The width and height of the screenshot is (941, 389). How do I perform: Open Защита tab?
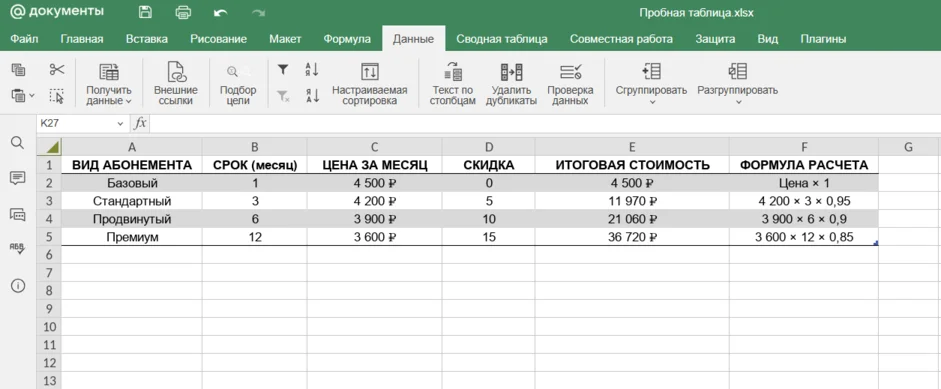(x=715, y=39)
